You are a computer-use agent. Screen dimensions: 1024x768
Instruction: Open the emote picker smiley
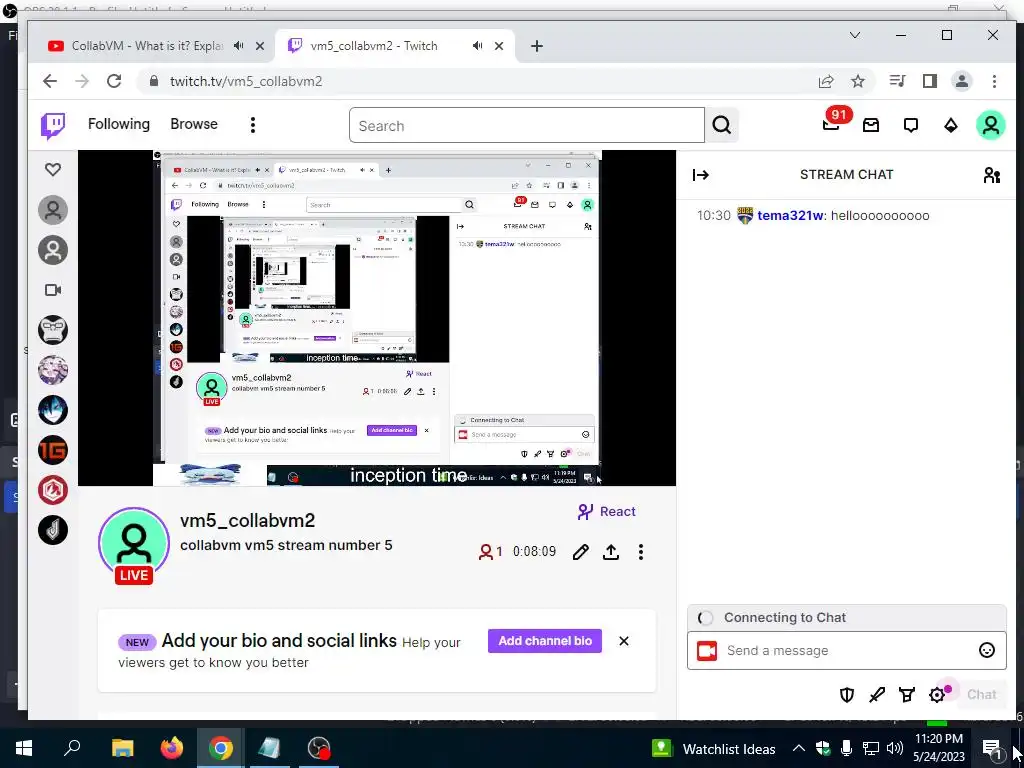(x=987, y=650)
